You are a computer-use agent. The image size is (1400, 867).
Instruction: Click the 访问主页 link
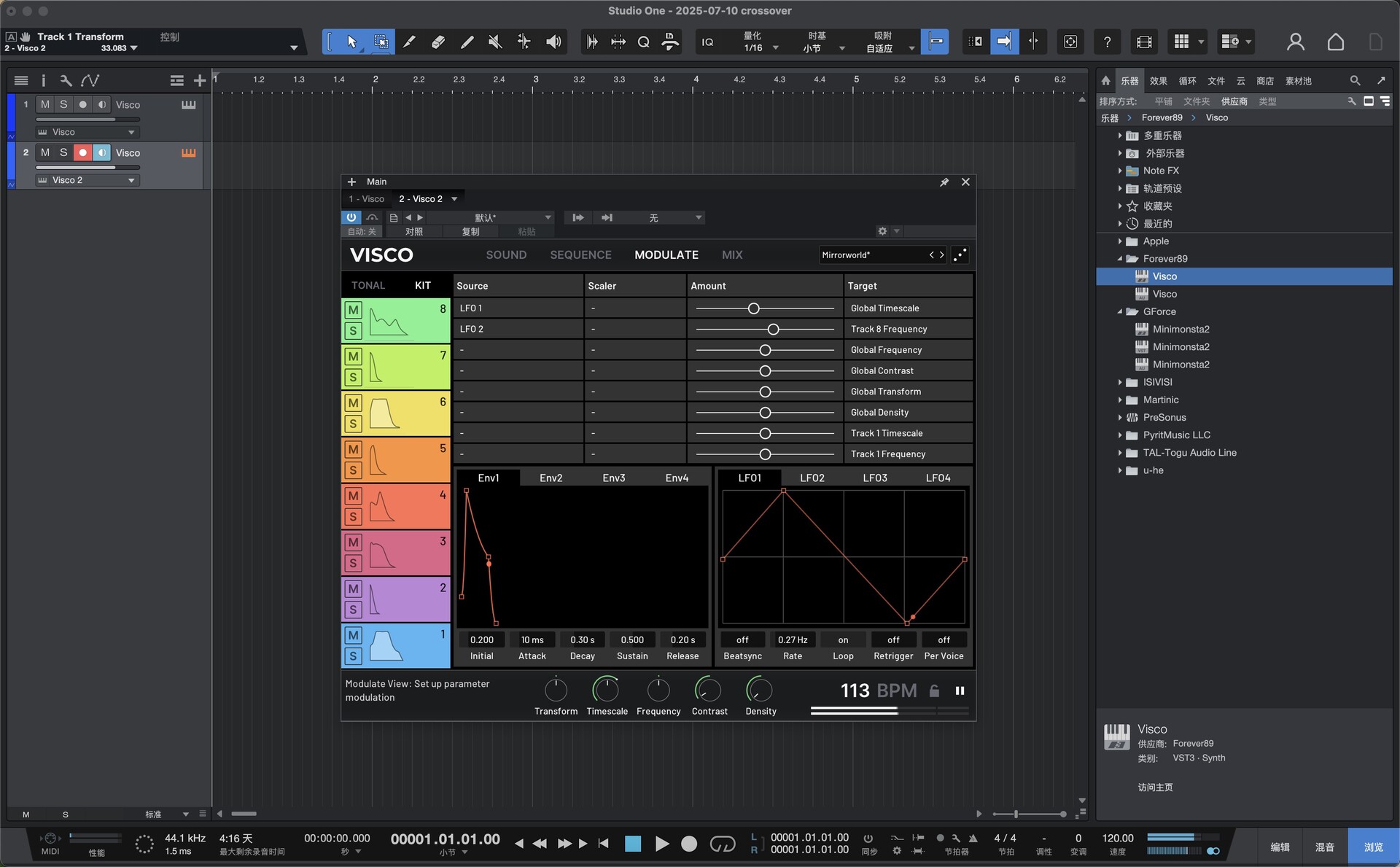pos(1155,787)
